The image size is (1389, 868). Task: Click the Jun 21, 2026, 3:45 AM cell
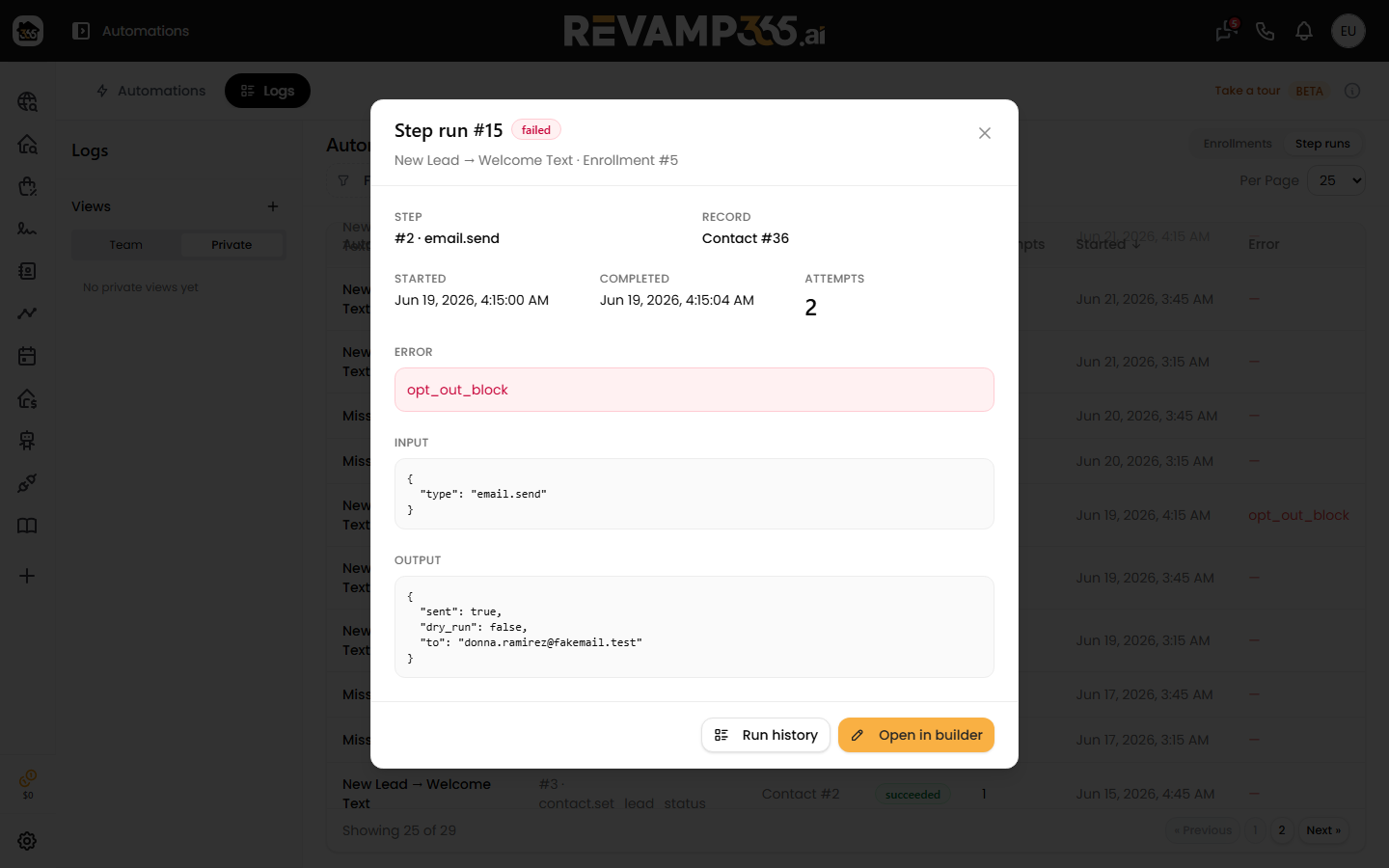(x=1144, y=300)
